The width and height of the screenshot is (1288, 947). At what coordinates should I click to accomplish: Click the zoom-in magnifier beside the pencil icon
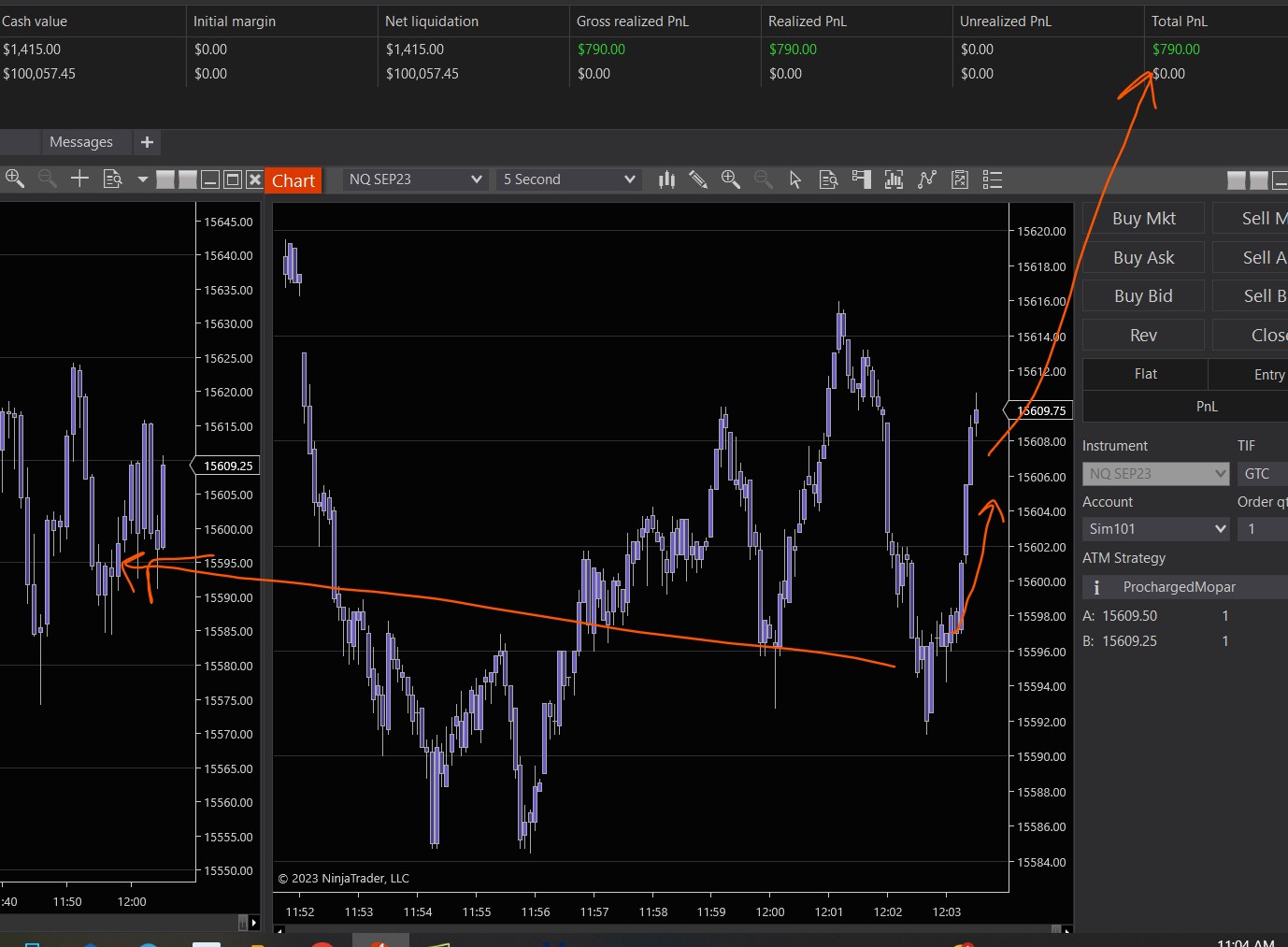pos(731,179)
